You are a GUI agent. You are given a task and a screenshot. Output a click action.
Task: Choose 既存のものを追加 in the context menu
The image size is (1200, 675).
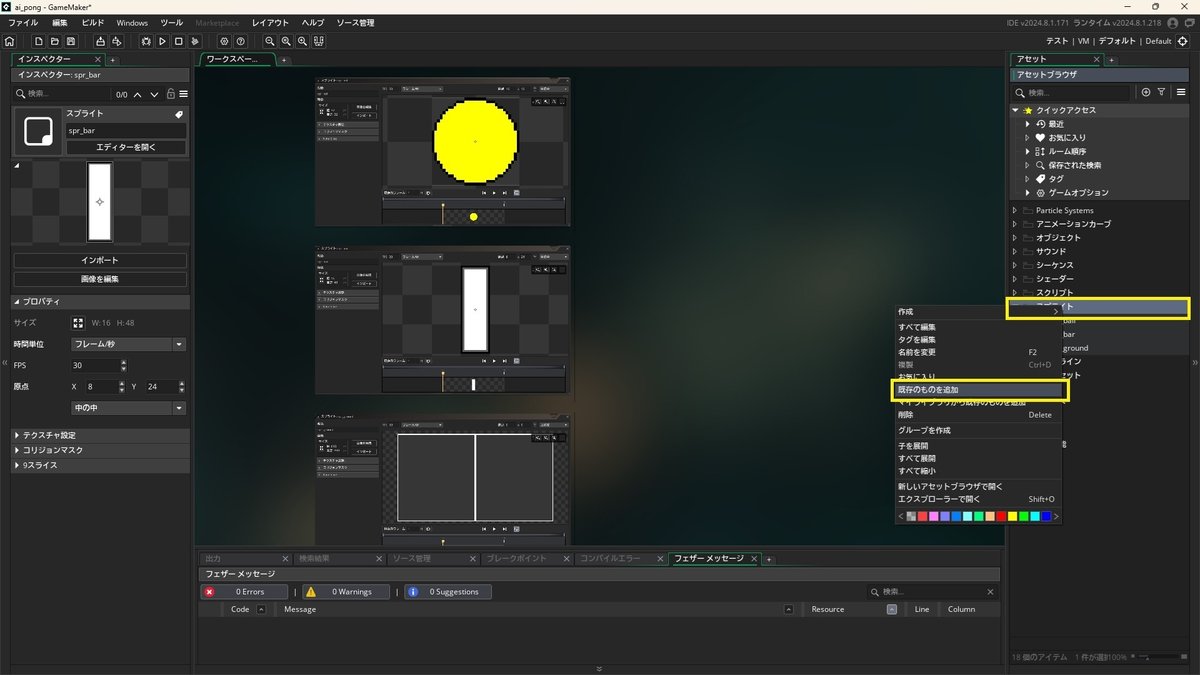coord(930,390)
